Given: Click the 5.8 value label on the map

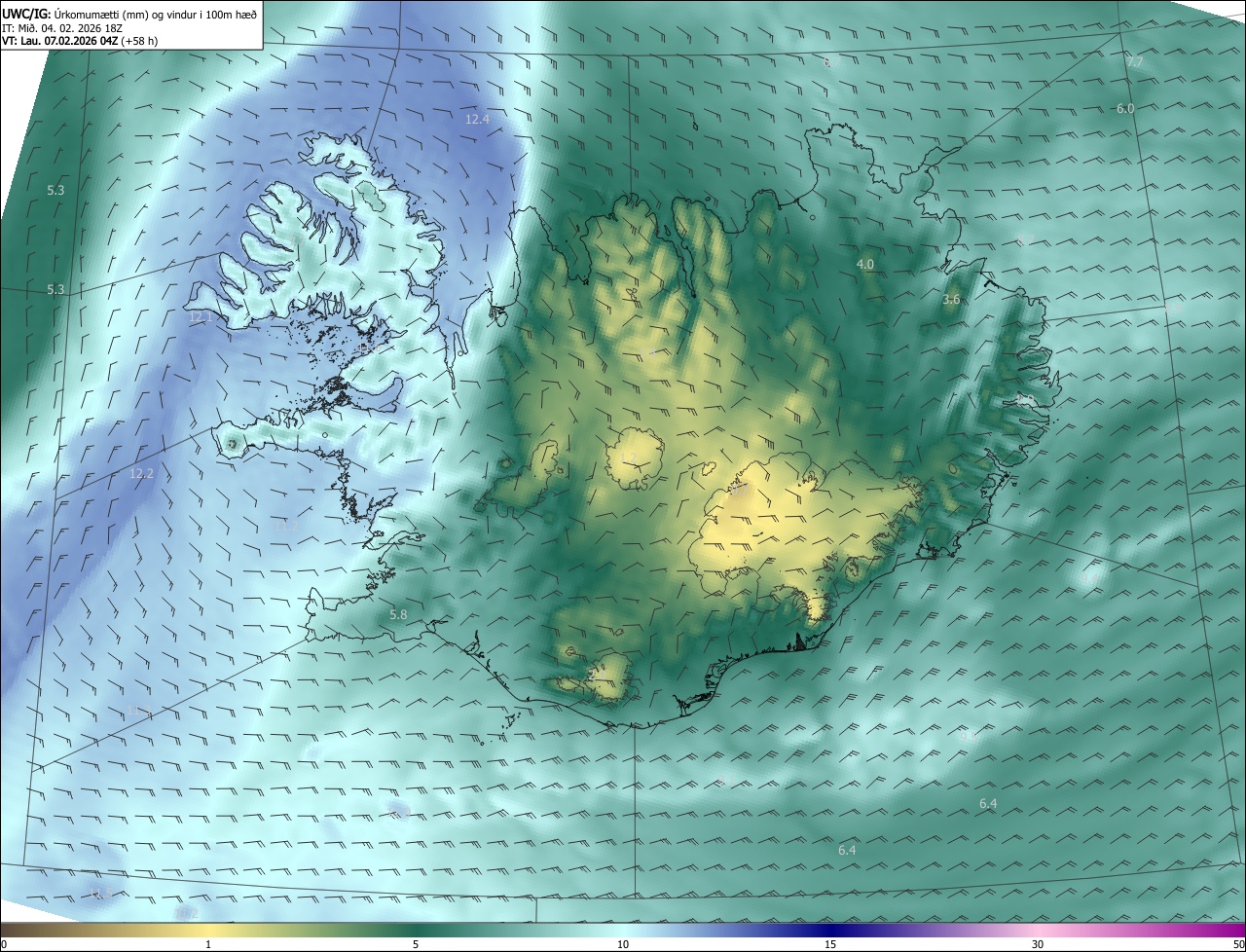Looking at the screenshot, I should click(398, 615).
